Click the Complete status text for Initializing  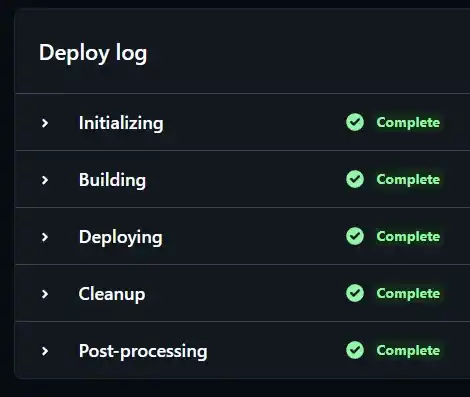(x=408, y=123)
